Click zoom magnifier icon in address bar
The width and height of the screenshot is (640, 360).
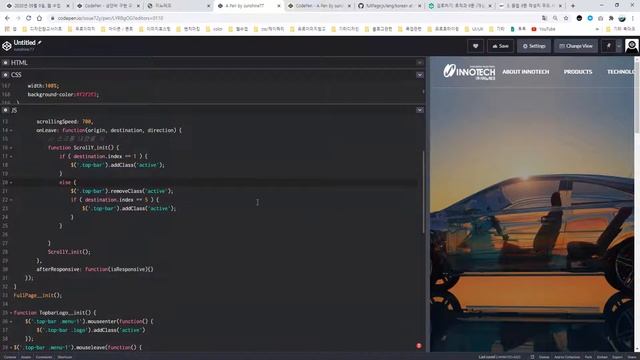pos(555,18)
